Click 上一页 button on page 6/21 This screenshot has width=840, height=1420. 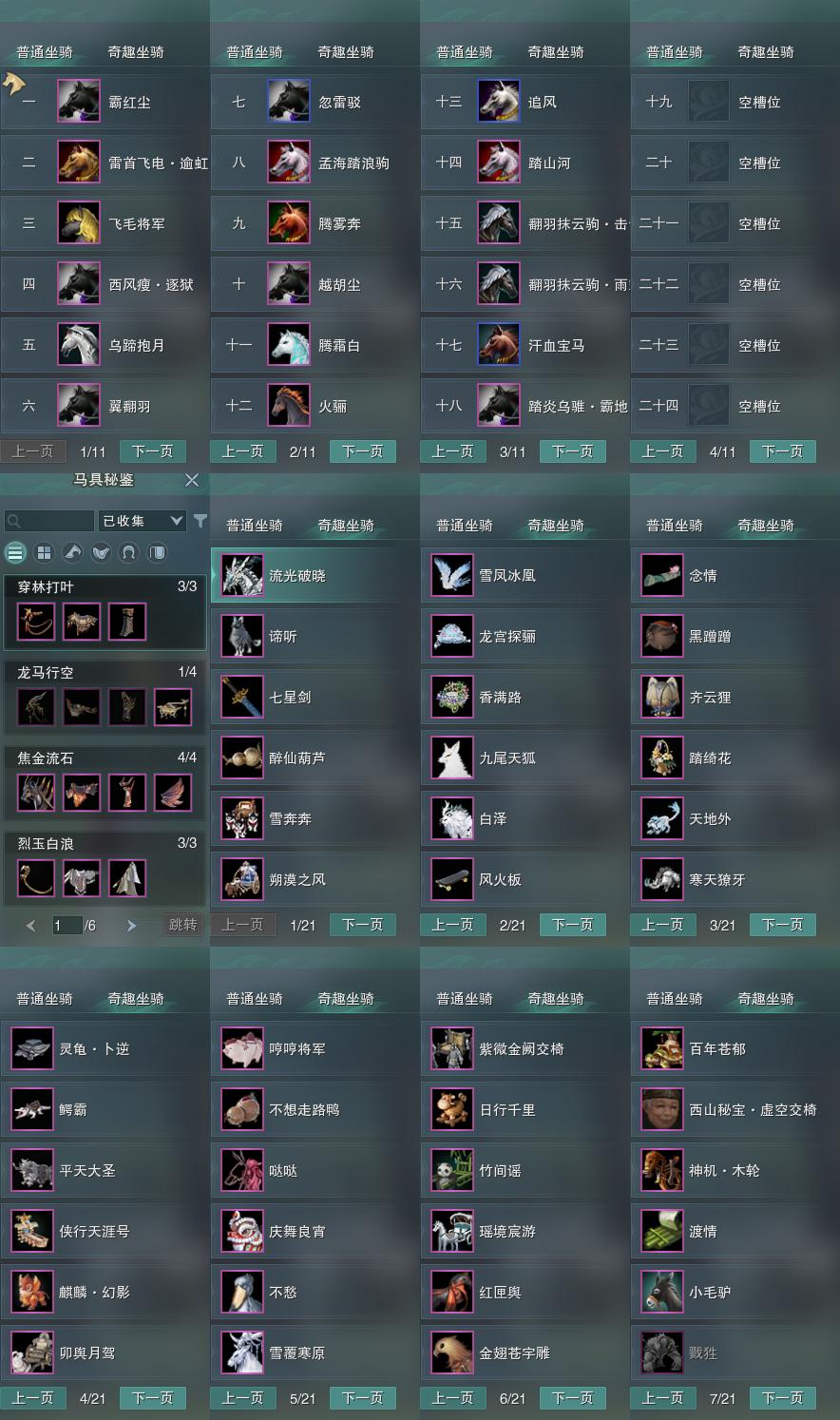(452, 1398)
